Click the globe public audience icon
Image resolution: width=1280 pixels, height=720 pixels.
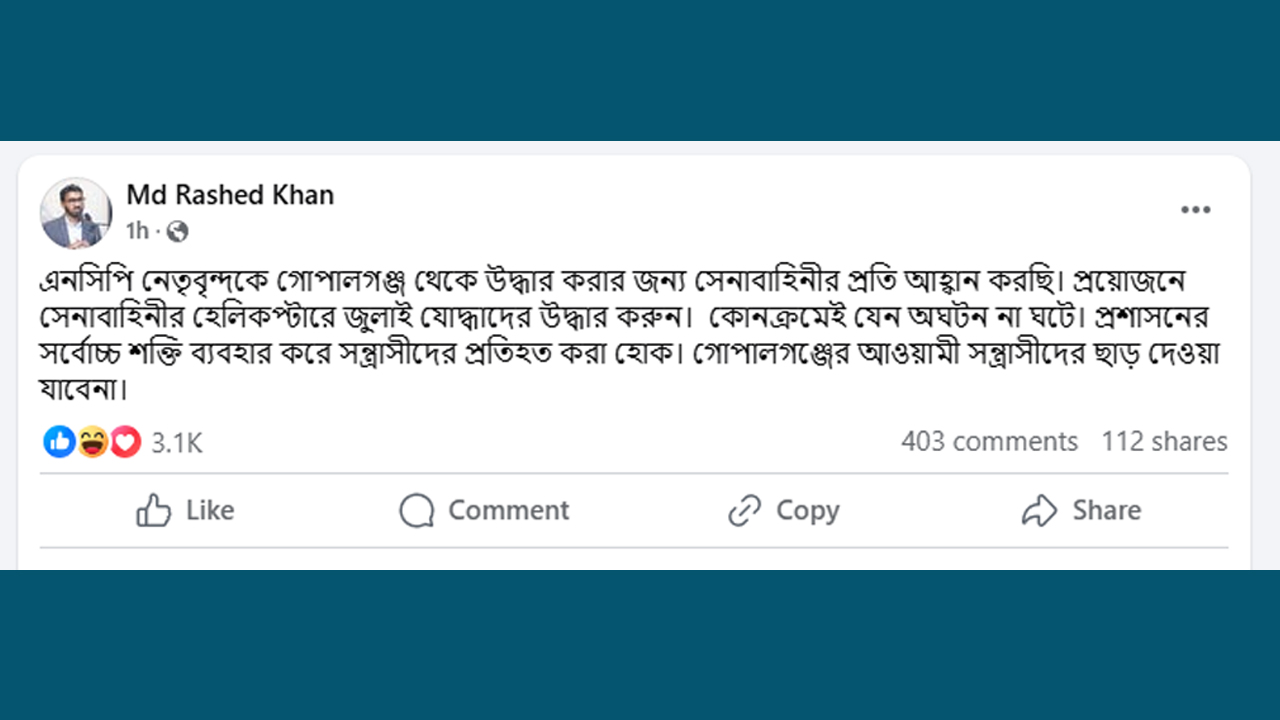pos(178,231)
